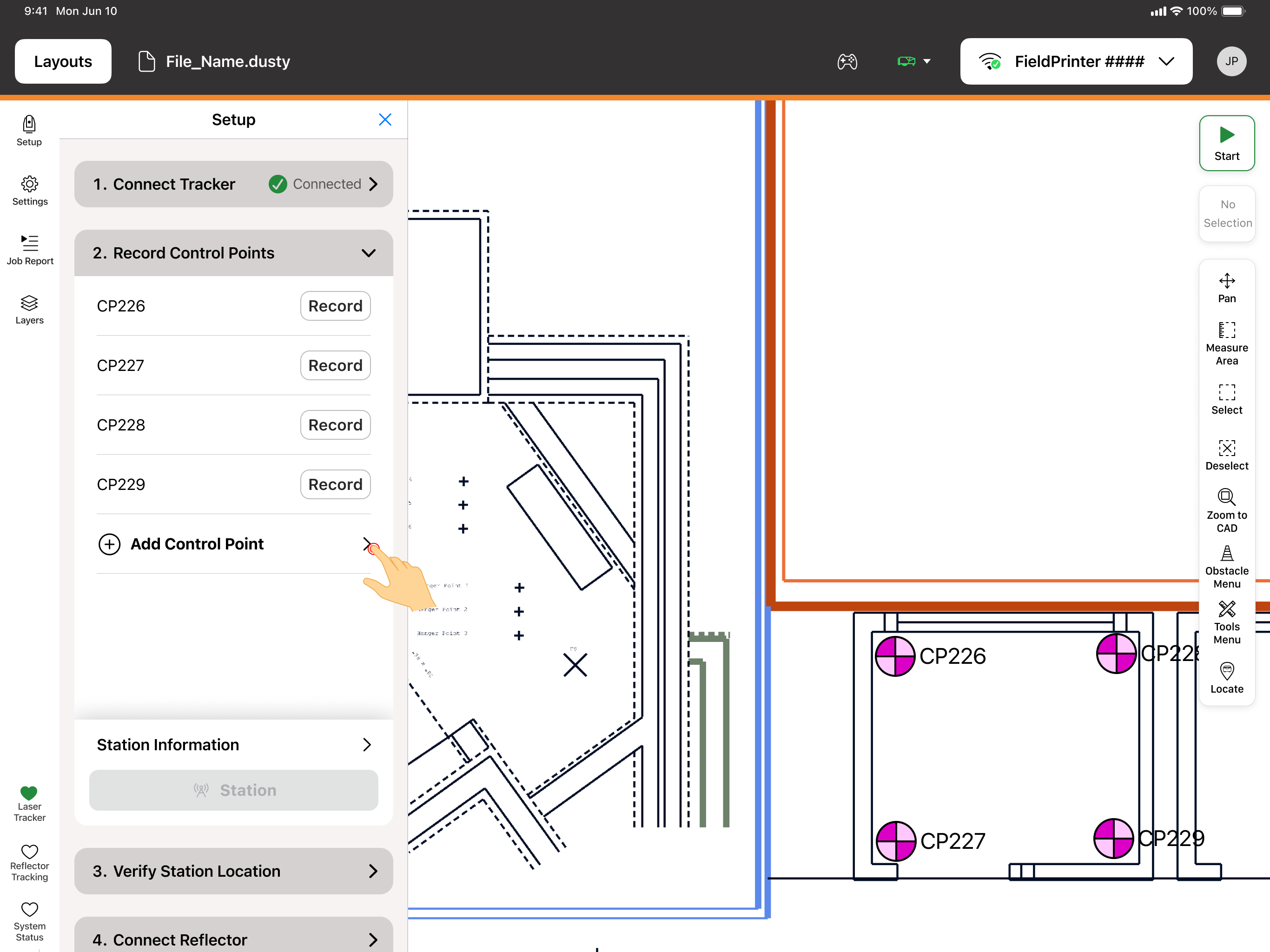The image size is (1270, 952).
Task: Open the Tools Menu
Action: [1226, 622]
